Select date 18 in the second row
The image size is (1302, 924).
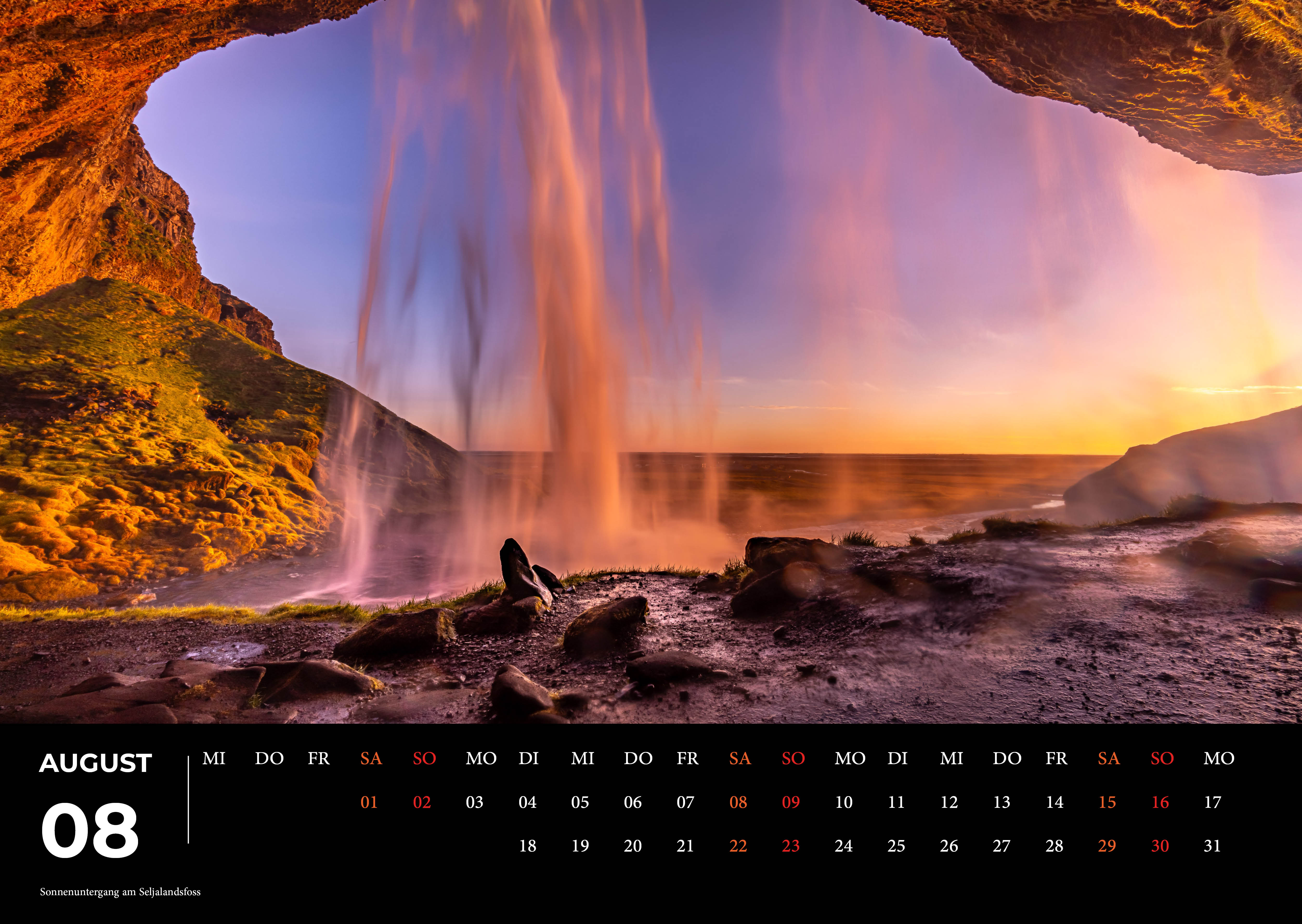click(x=528, y=846)
